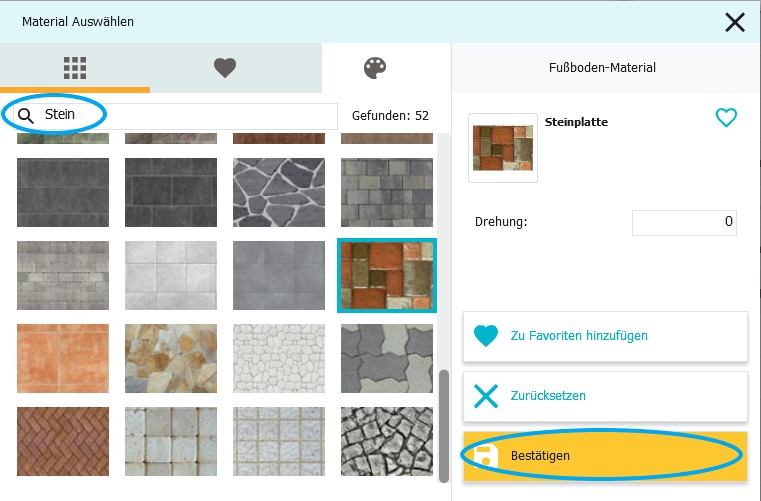761x501 pixels.
Task: Click the magnifier search icon
Action: [25, 116]
